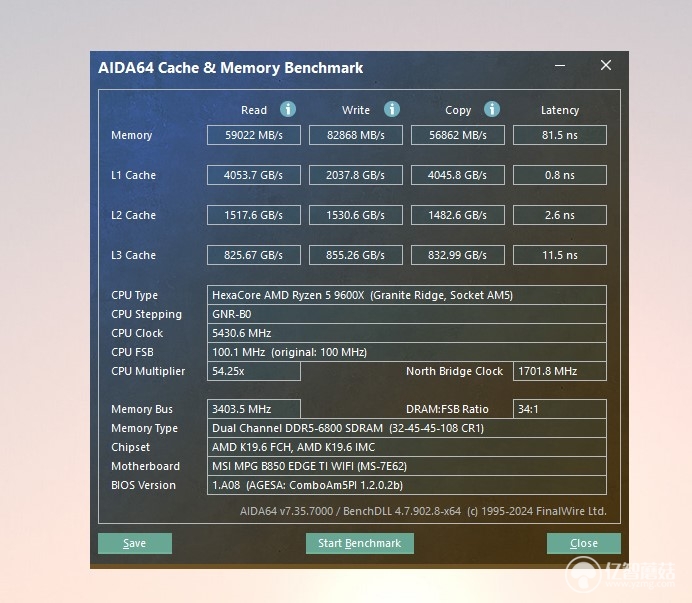Click the Read column header
The image size is (692, 603).
(254, 110)
